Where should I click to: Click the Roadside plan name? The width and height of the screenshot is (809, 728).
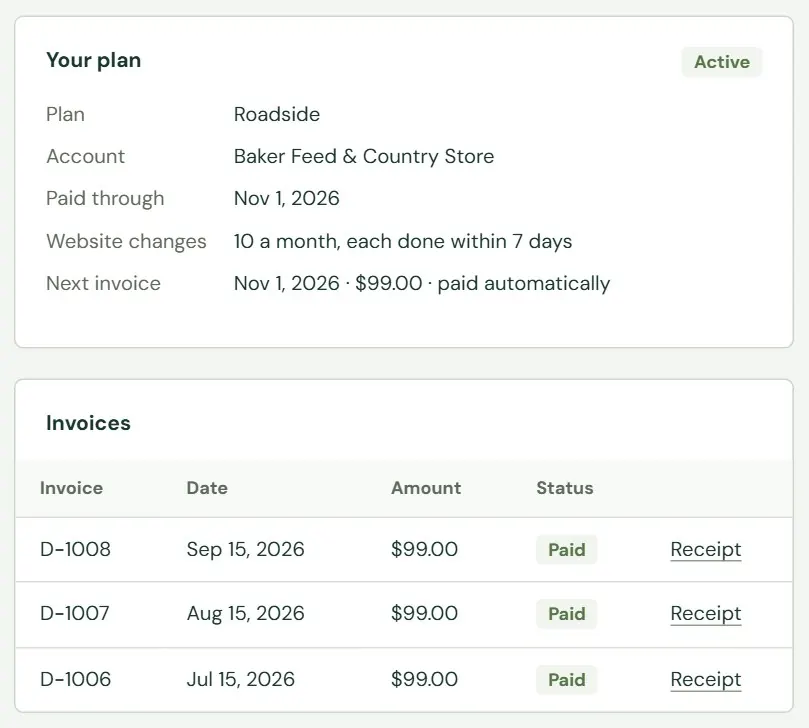coord(277,114)
